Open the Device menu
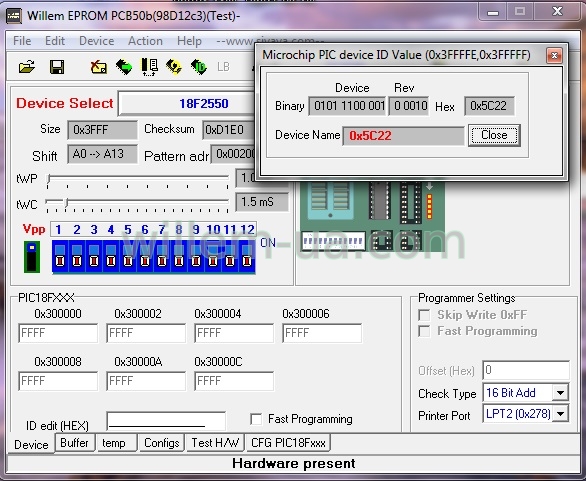This screenshot has width=586, height=481. pos(96,41)
